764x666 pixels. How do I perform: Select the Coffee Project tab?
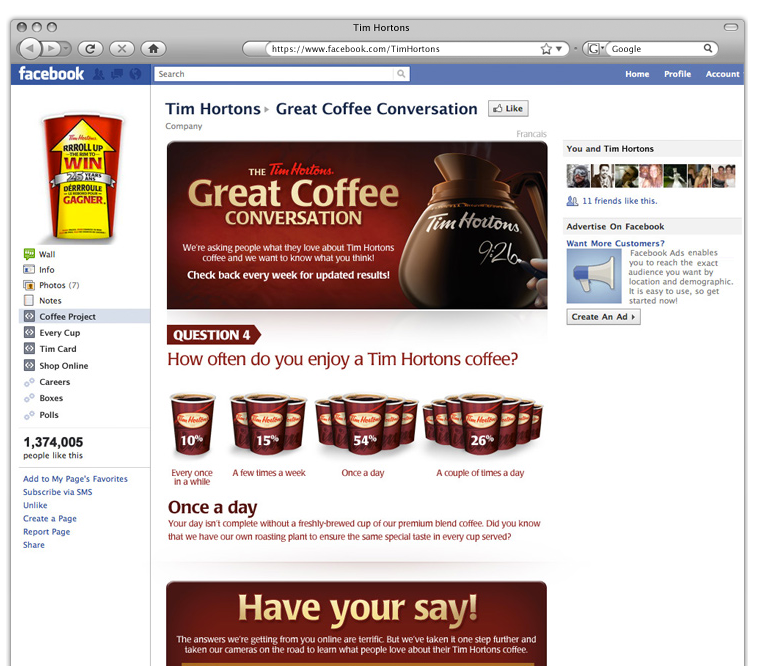[85, 317]
